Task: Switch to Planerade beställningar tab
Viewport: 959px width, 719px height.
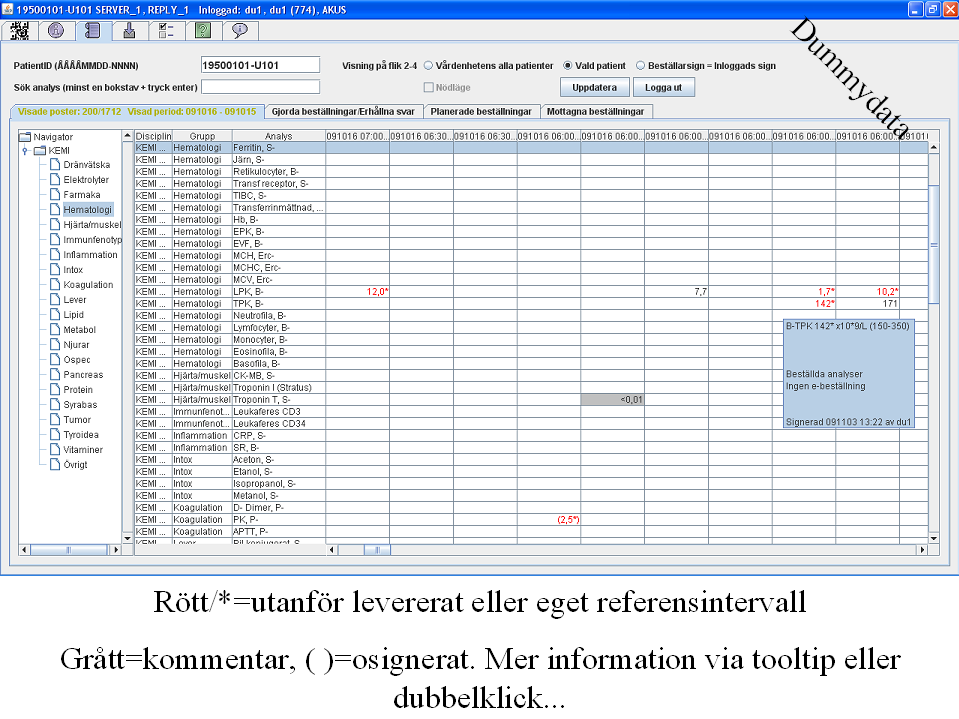Action: click(481, 111)
